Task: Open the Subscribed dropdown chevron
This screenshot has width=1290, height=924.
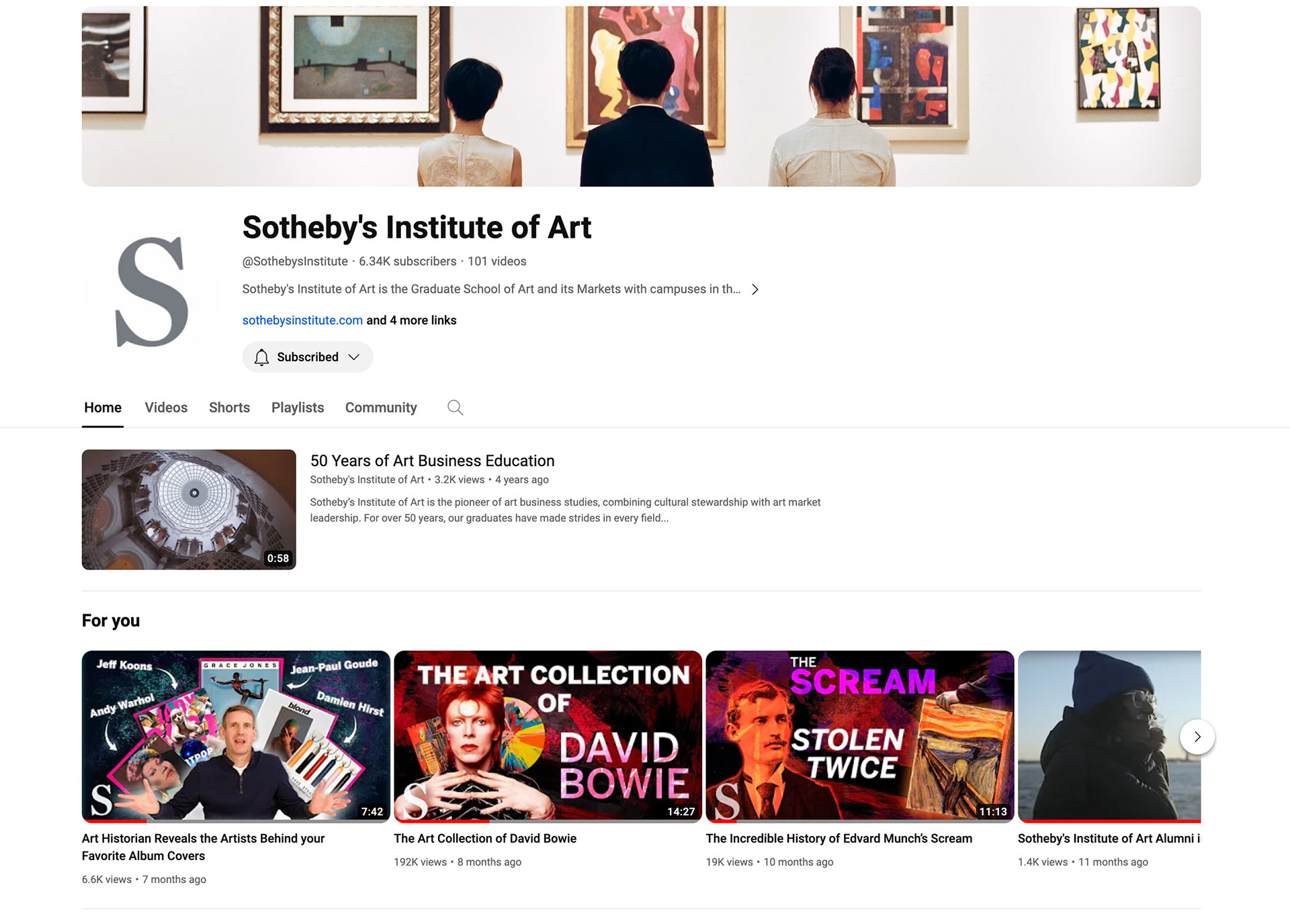Action: click(x=354, y=357)
